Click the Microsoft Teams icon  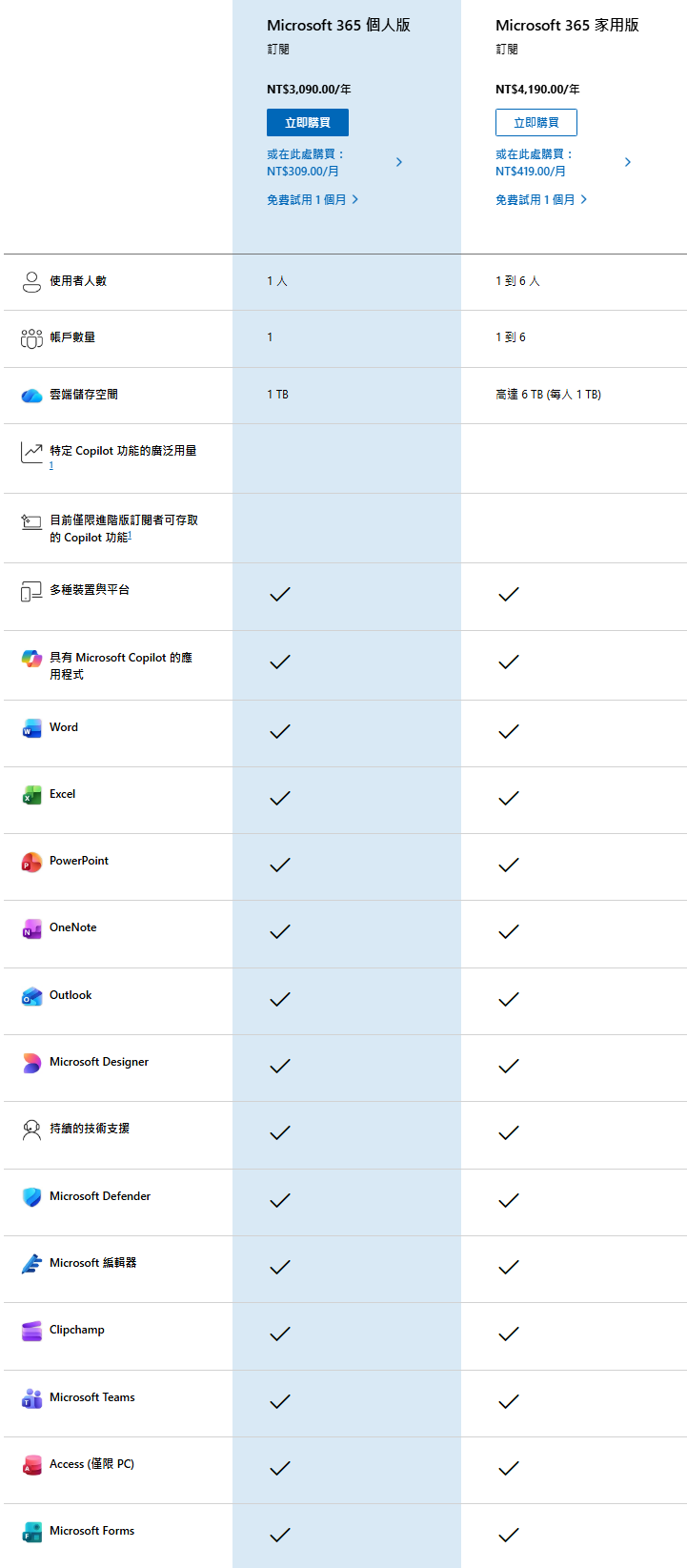pyautogui.click(x=31, y=1398)
